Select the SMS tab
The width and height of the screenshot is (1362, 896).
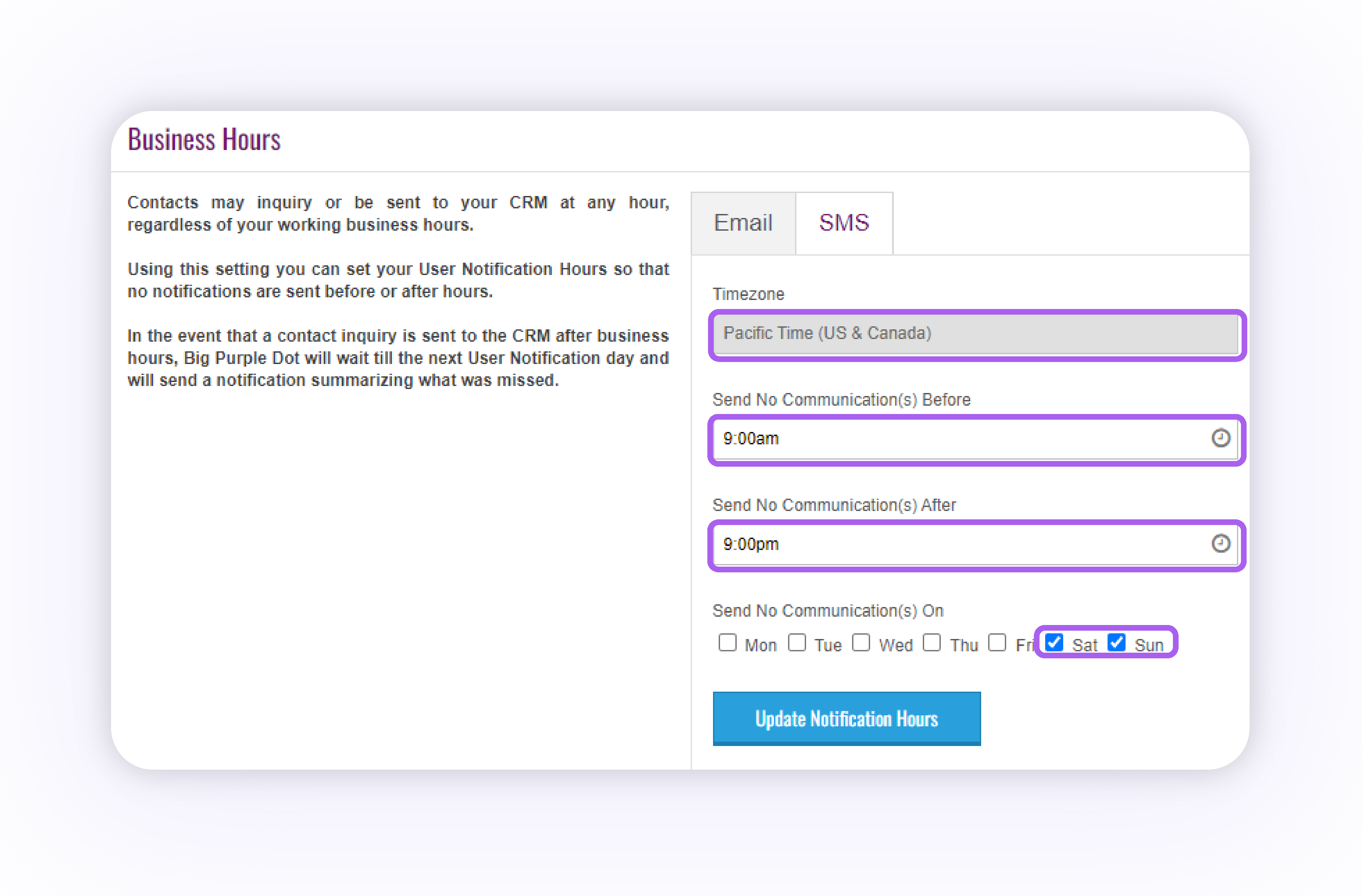843,223
